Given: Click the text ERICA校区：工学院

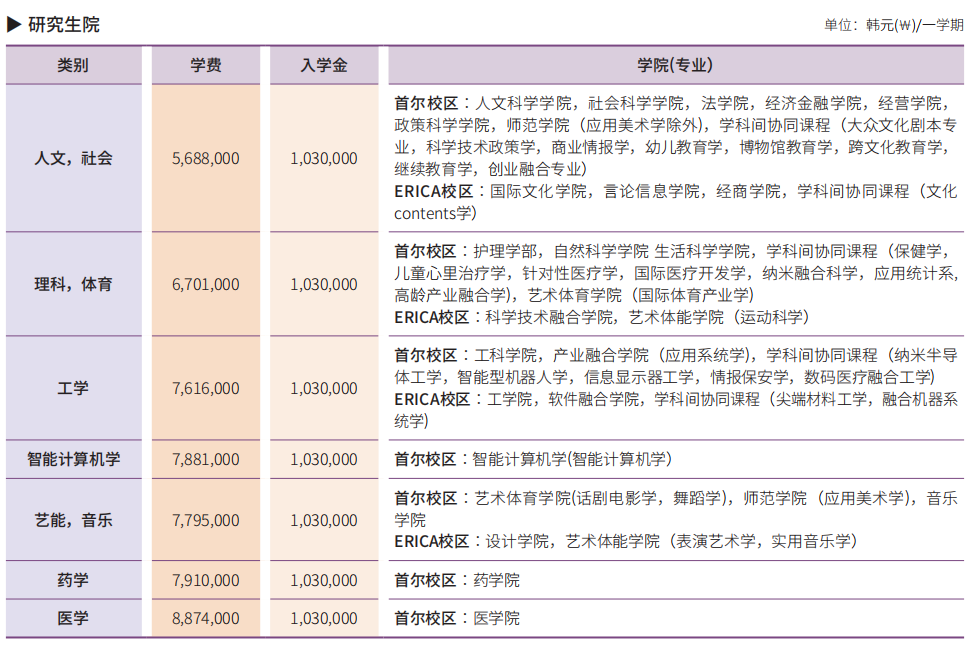Looking at the screenshot, I should click(463, 400).
